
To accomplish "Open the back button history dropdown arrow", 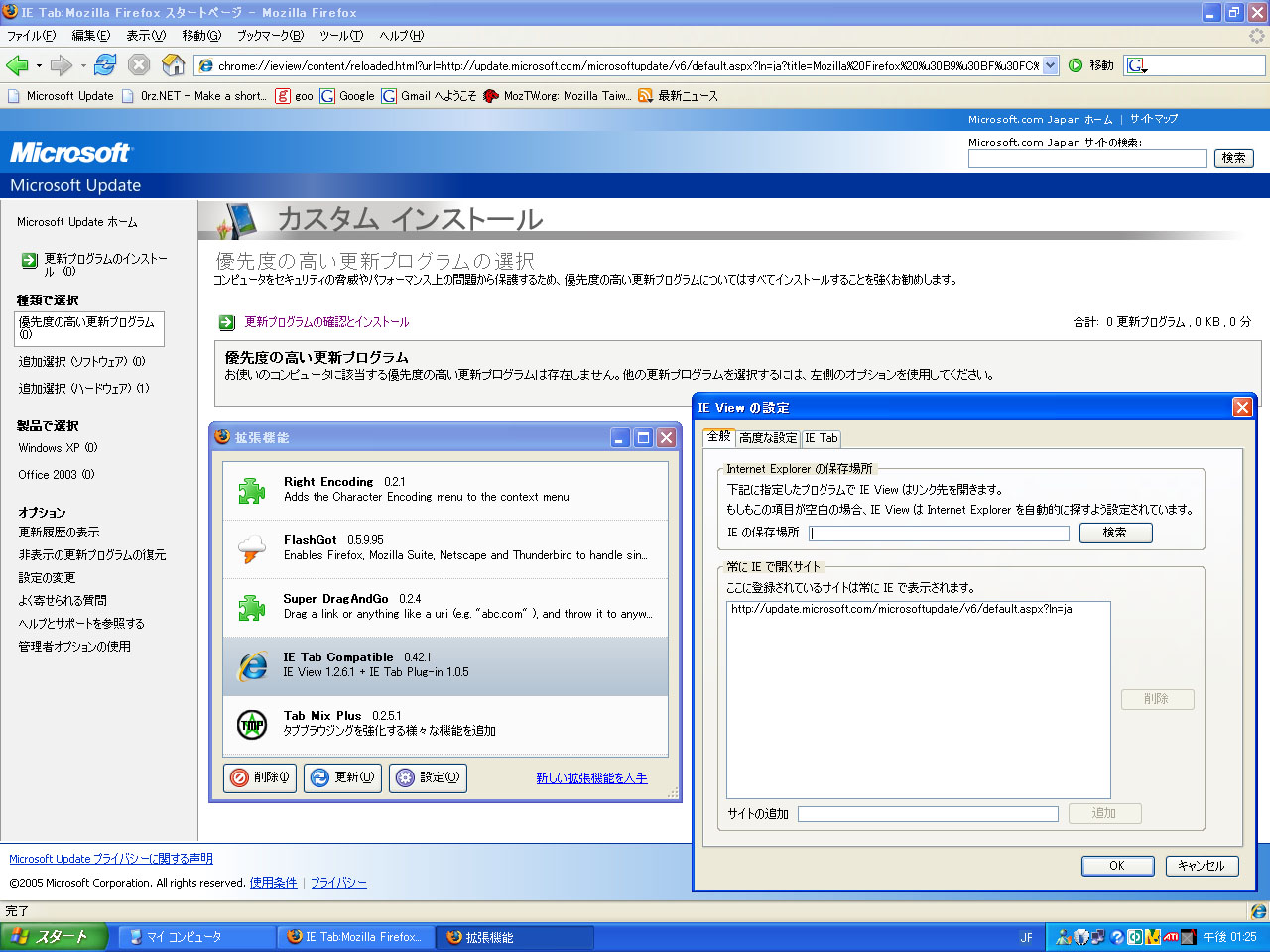I will click(x=39, y=66).
